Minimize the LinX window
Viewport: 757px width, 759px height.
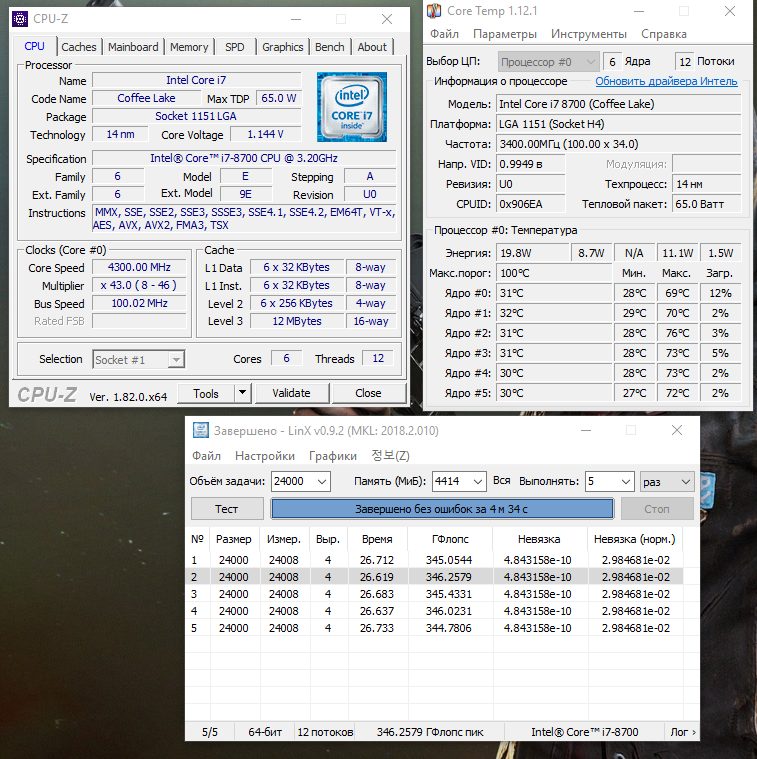tap(586, 430)
